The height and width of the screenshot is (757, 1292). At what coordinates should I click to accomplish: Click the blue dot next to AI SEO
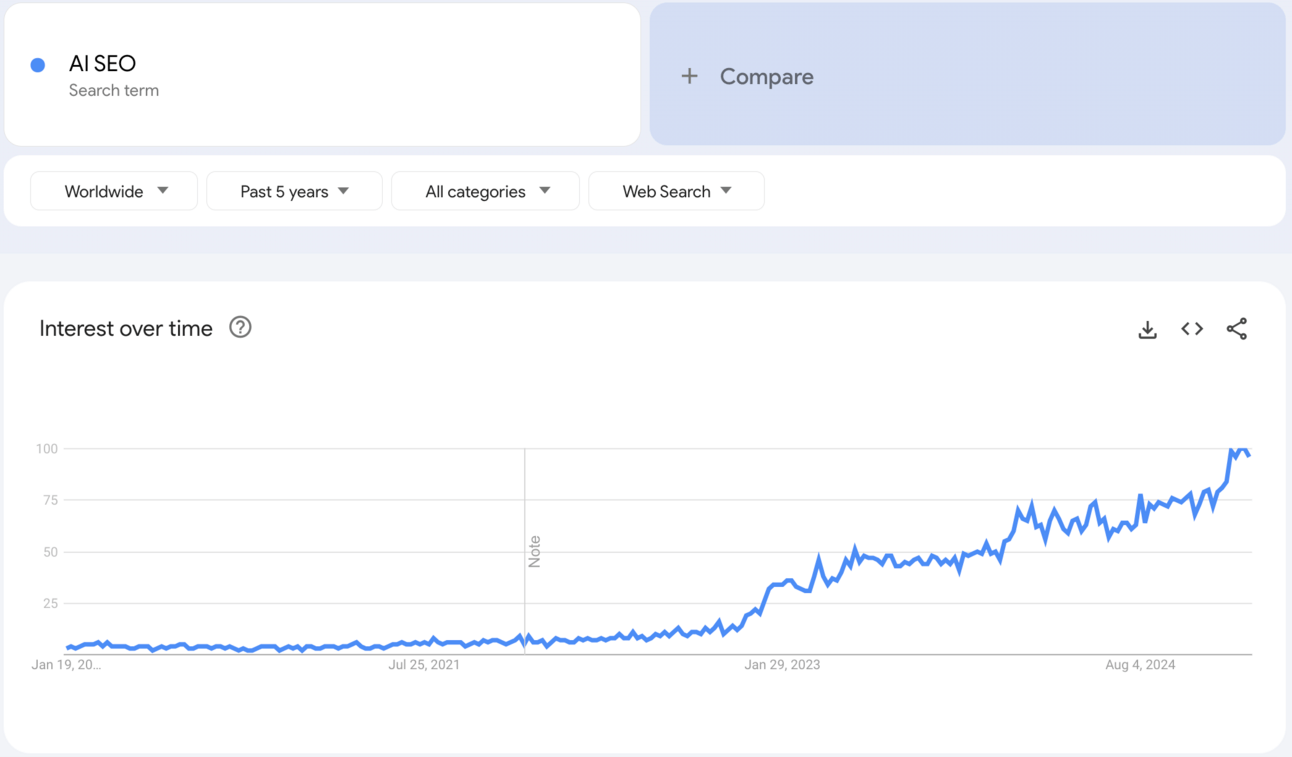pyautogui.click(x=38, y=65)
